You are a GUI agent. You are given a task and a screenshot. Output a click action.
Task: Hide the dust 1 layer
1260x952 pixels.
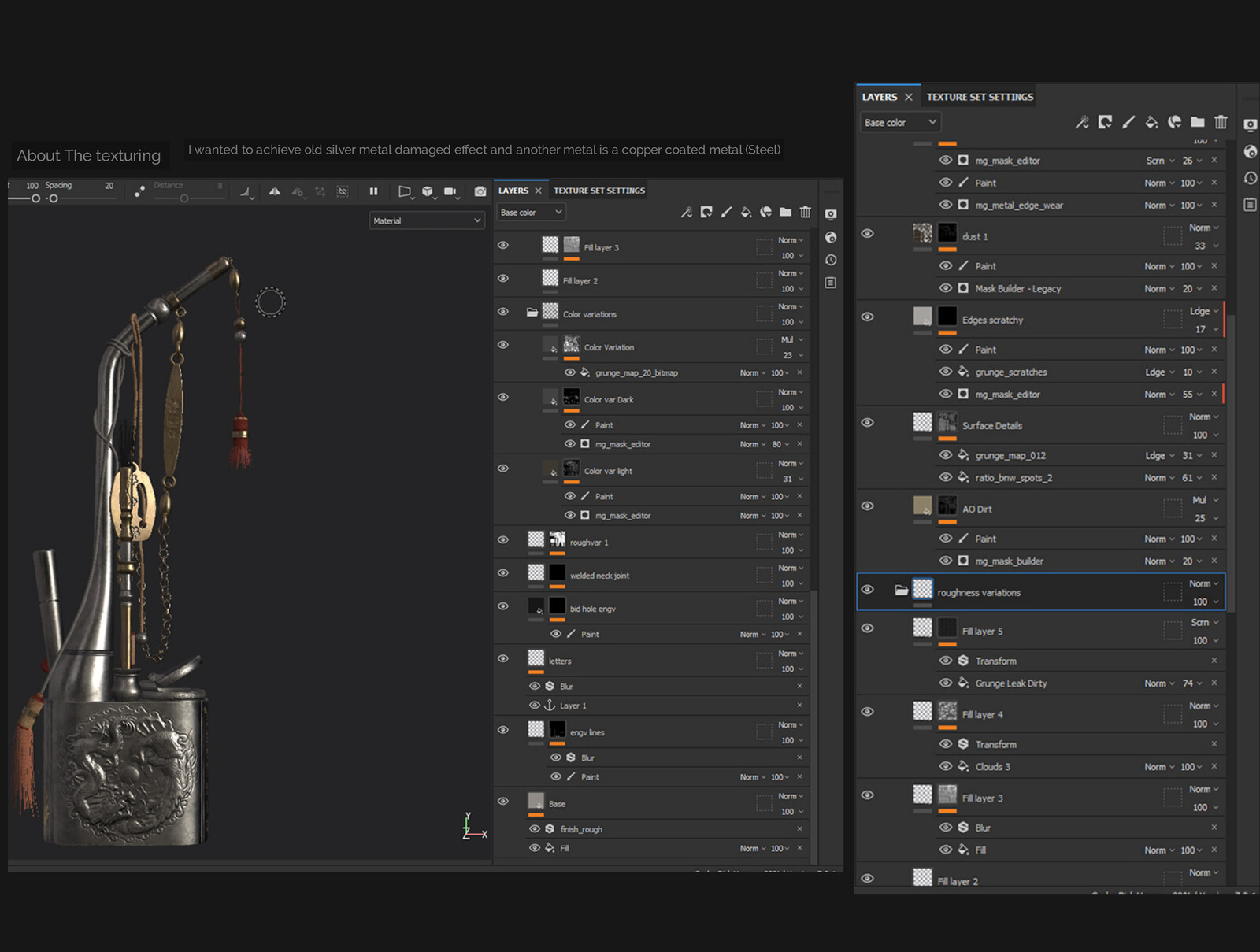tap(867, 233)
